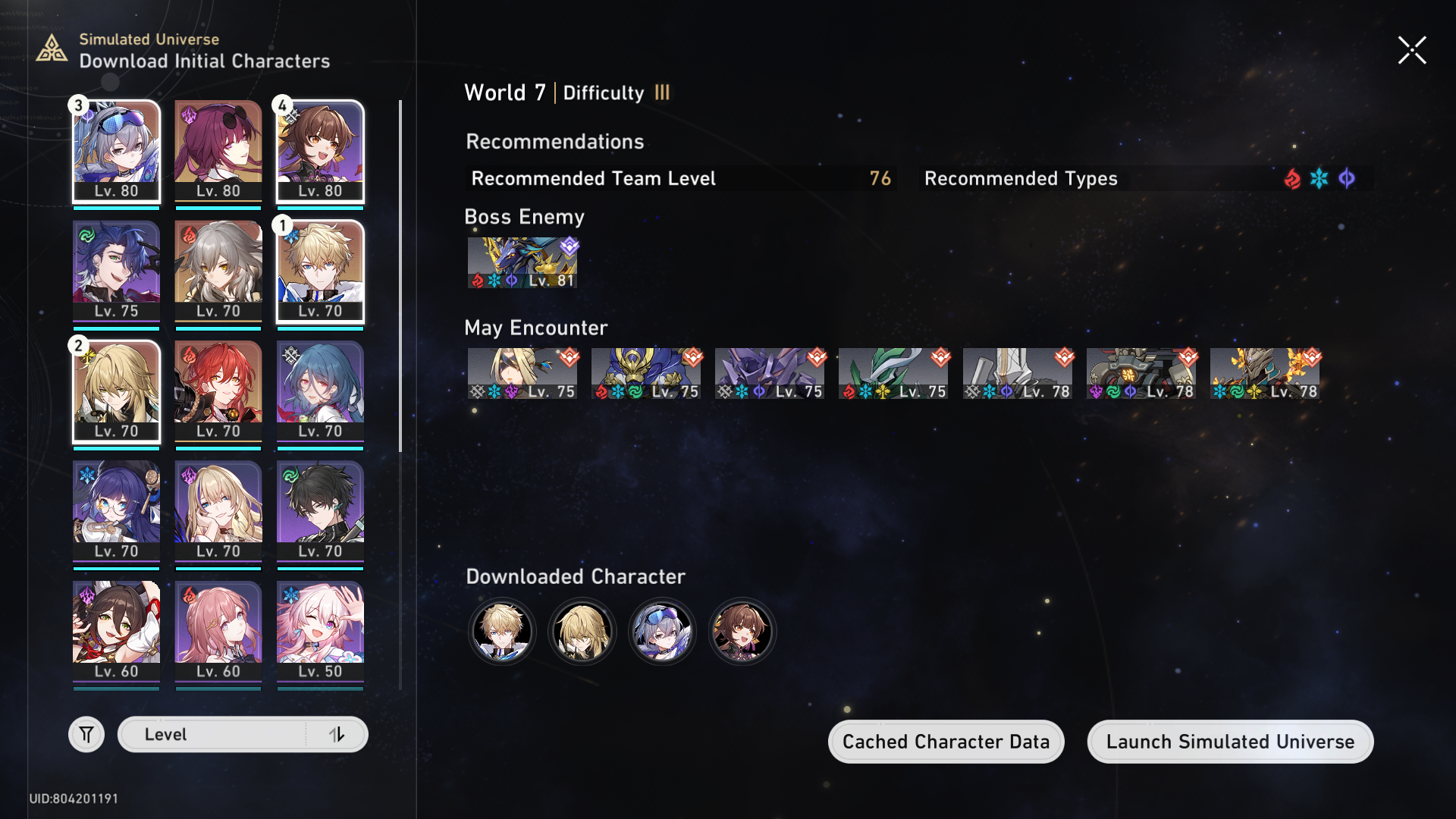This screenshot has height=819, width=1456.
Task: Open the character filter funnel icon
Action: coord(86,734)
